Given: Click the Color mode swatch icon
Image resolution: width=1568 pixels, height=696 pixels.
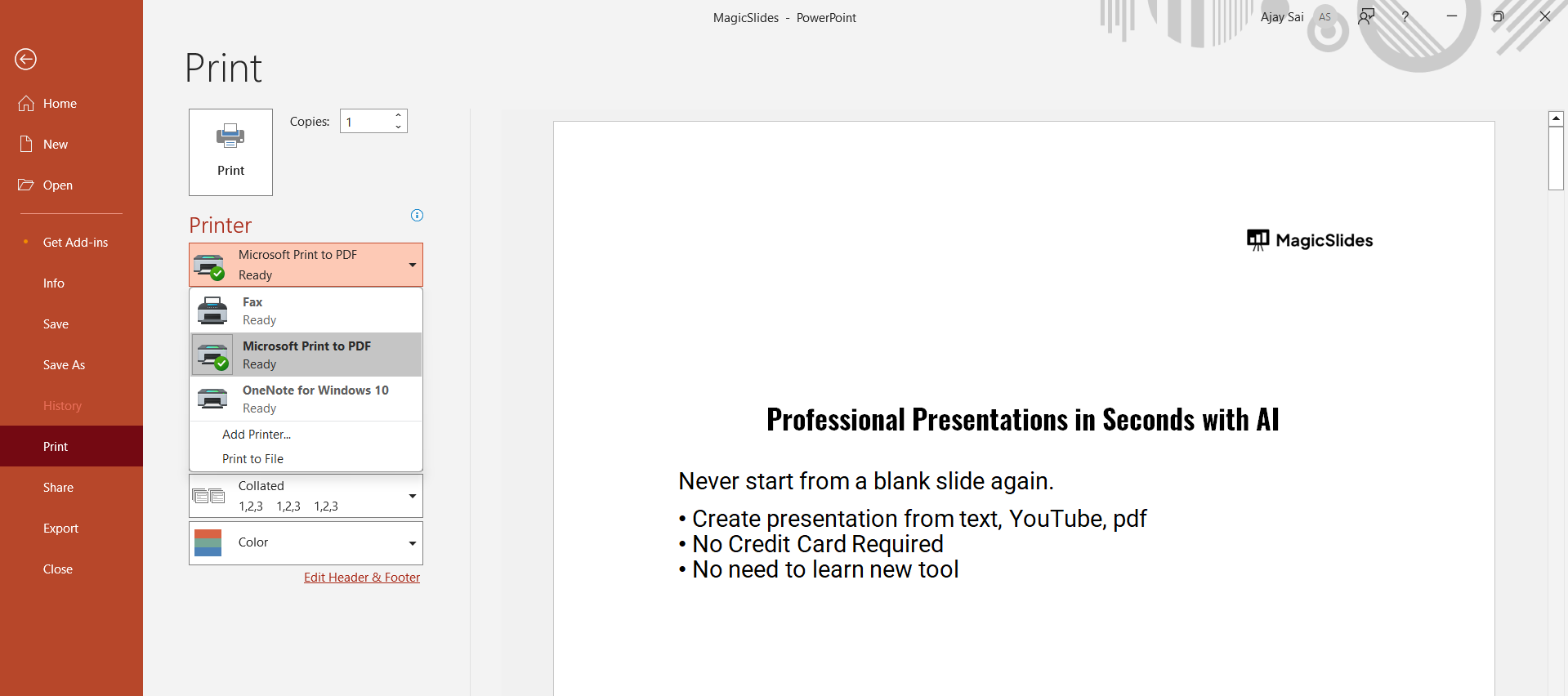Looking at the screenshot, I should (x=208, y=542).
